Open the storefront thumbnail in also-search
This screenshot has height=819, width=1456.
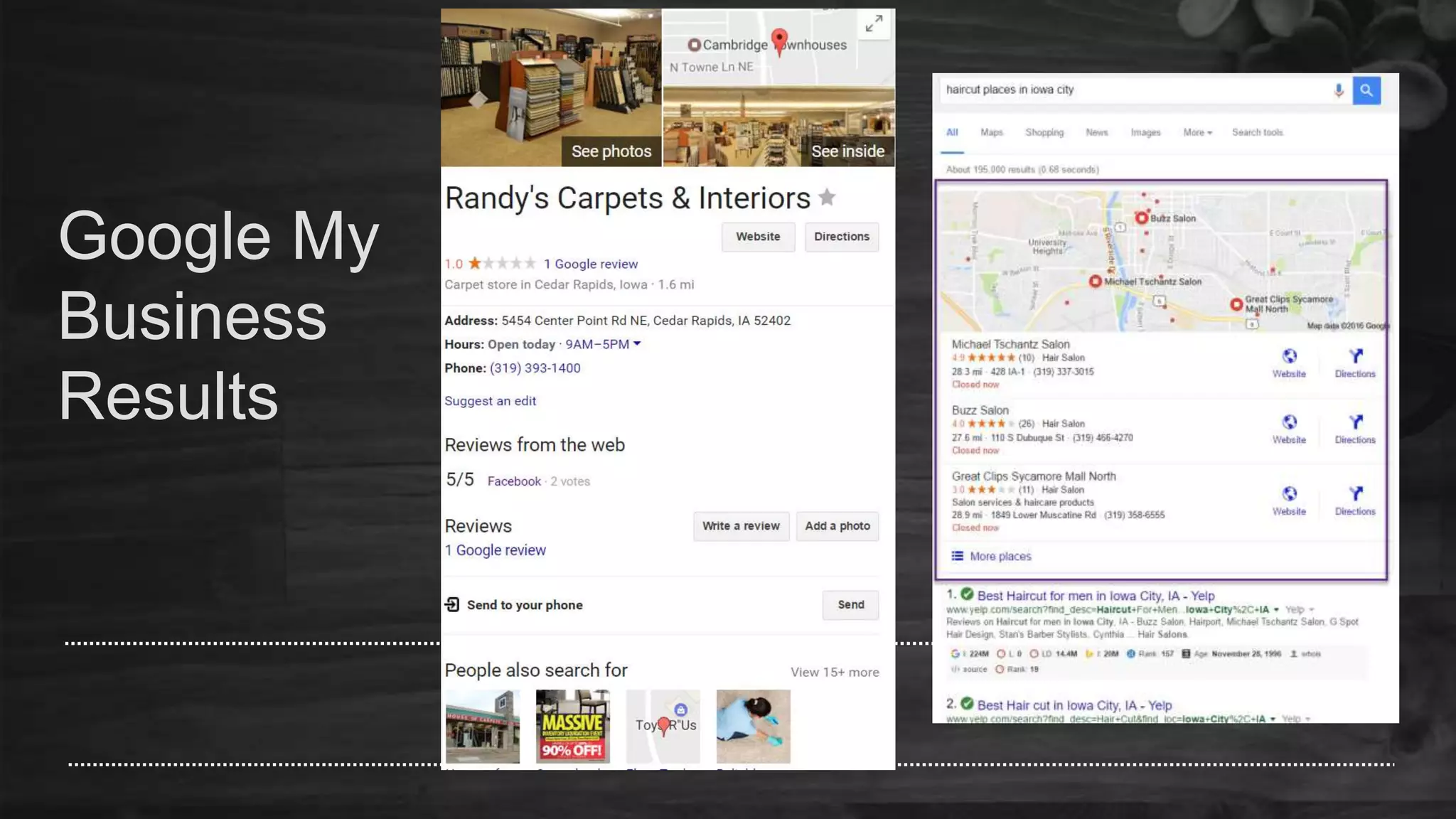[x=483, y=726]
